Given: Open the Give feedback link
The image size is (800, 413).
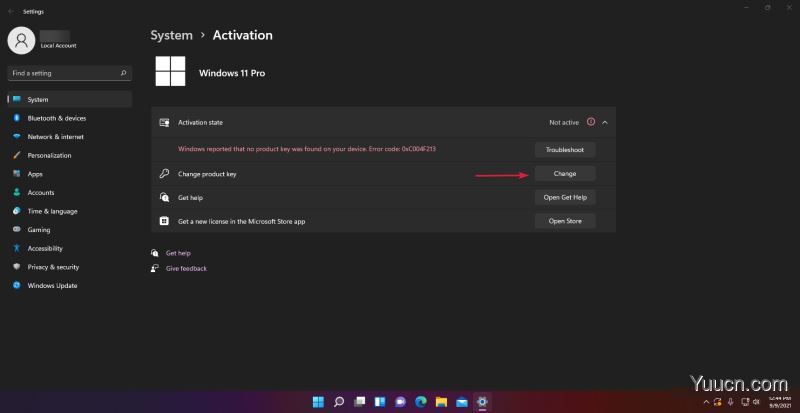Looking at the screenshot, I should [186, 268].
